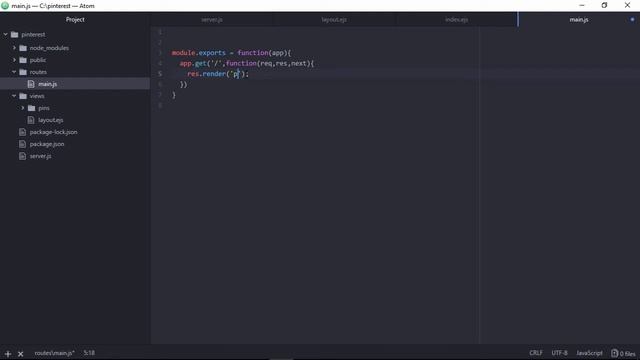The width and height of the screenshot is (640, 360).
Task: Click the app.get text on line 4
Action: [193, 63]
